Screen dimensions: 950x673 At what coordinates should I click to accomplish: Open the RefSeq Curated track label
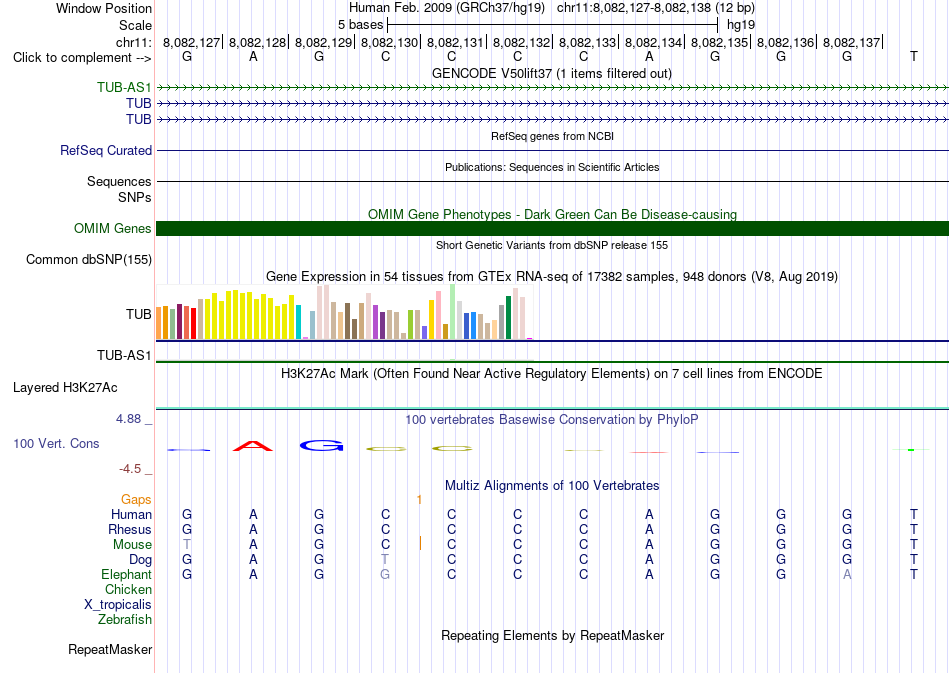(x=106, y=150)
